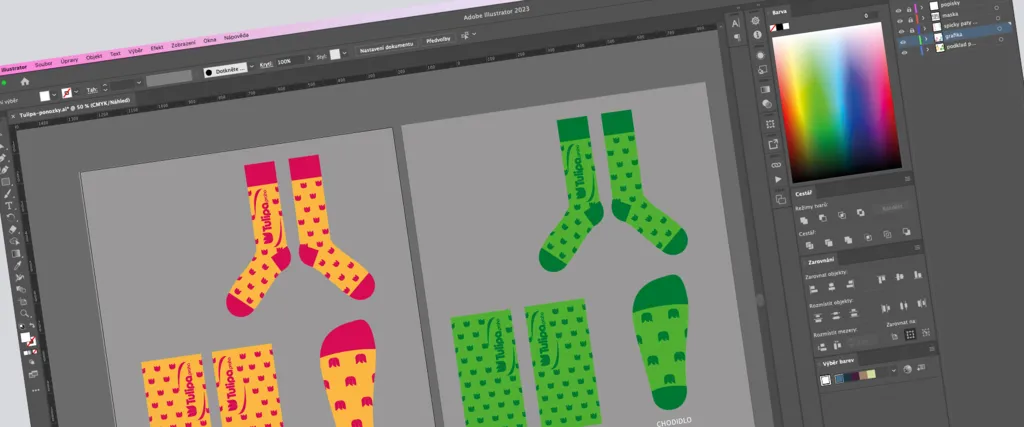Click the Actions play panel icon

(778, 180)
